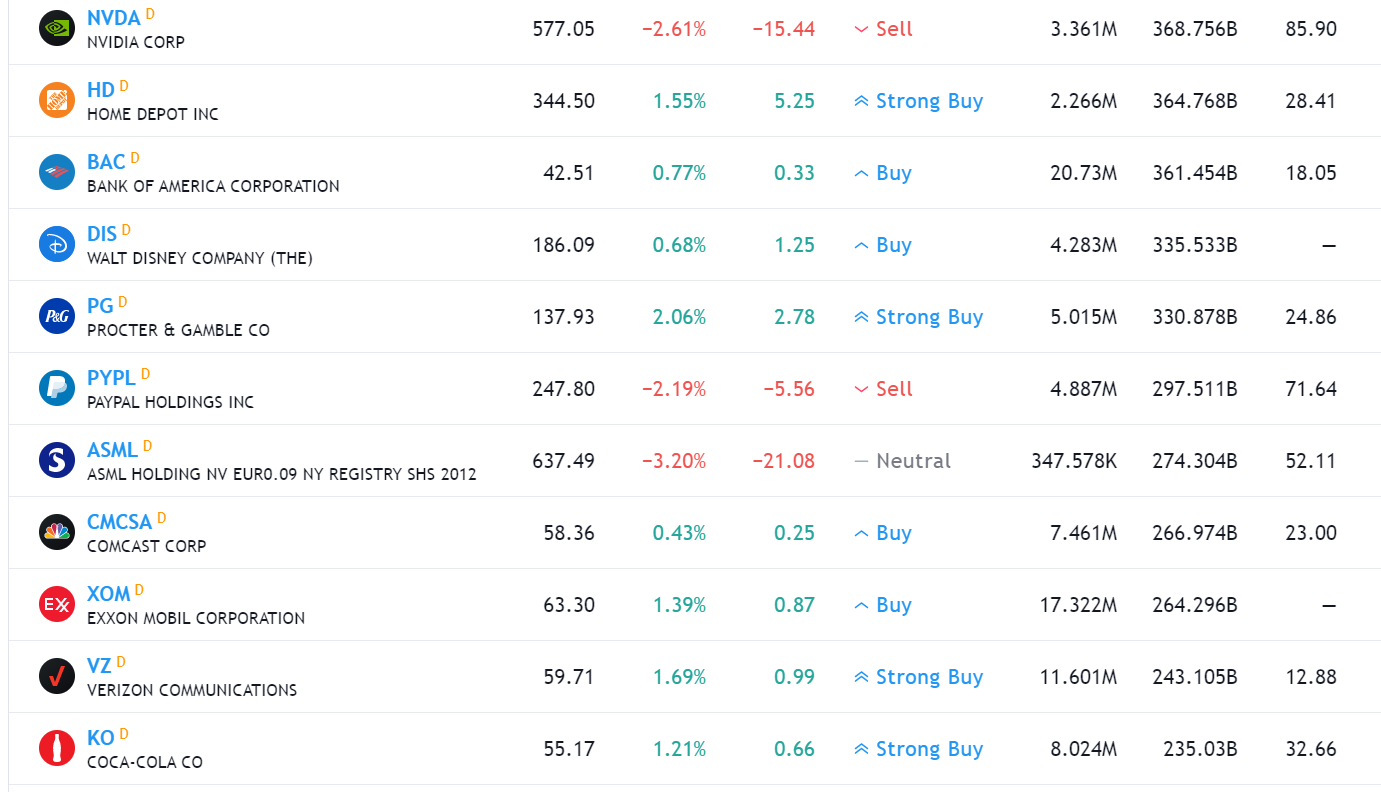1381x792 pixels.
Task: Click the Comcast peacock logo icon
Action: [x=57, y=532]
